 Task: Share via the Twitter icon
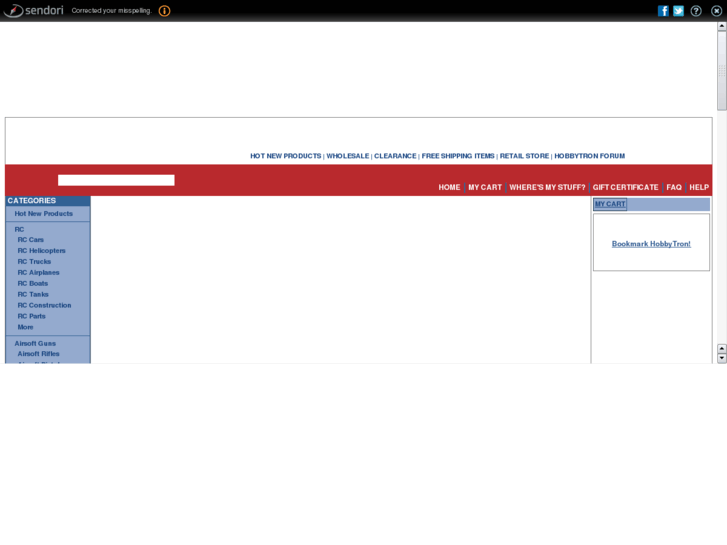click(x=678, y=11)
